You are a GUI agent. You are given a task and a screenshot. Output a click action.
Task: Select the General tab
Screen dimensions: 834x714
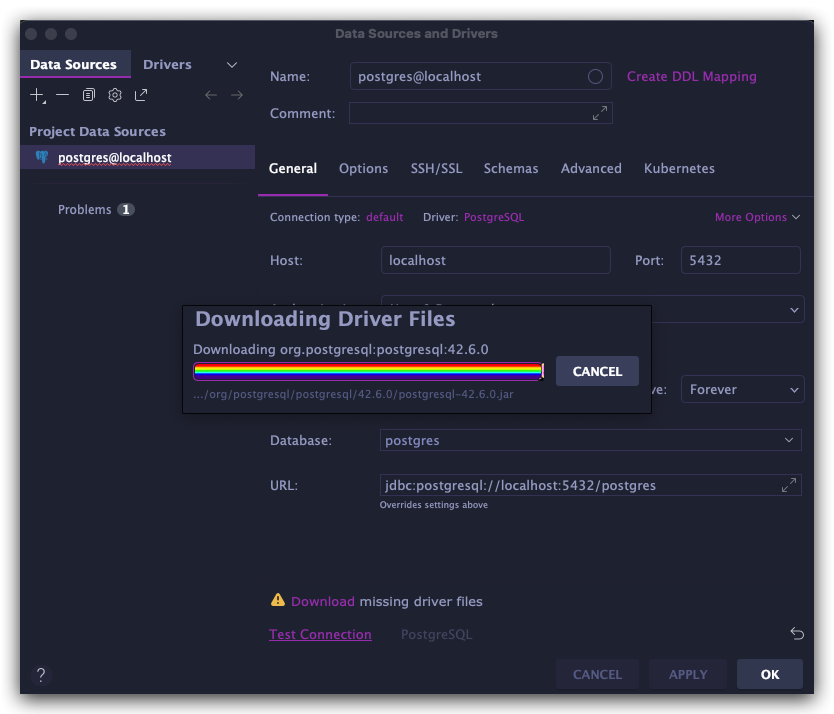tap(293, 169)
